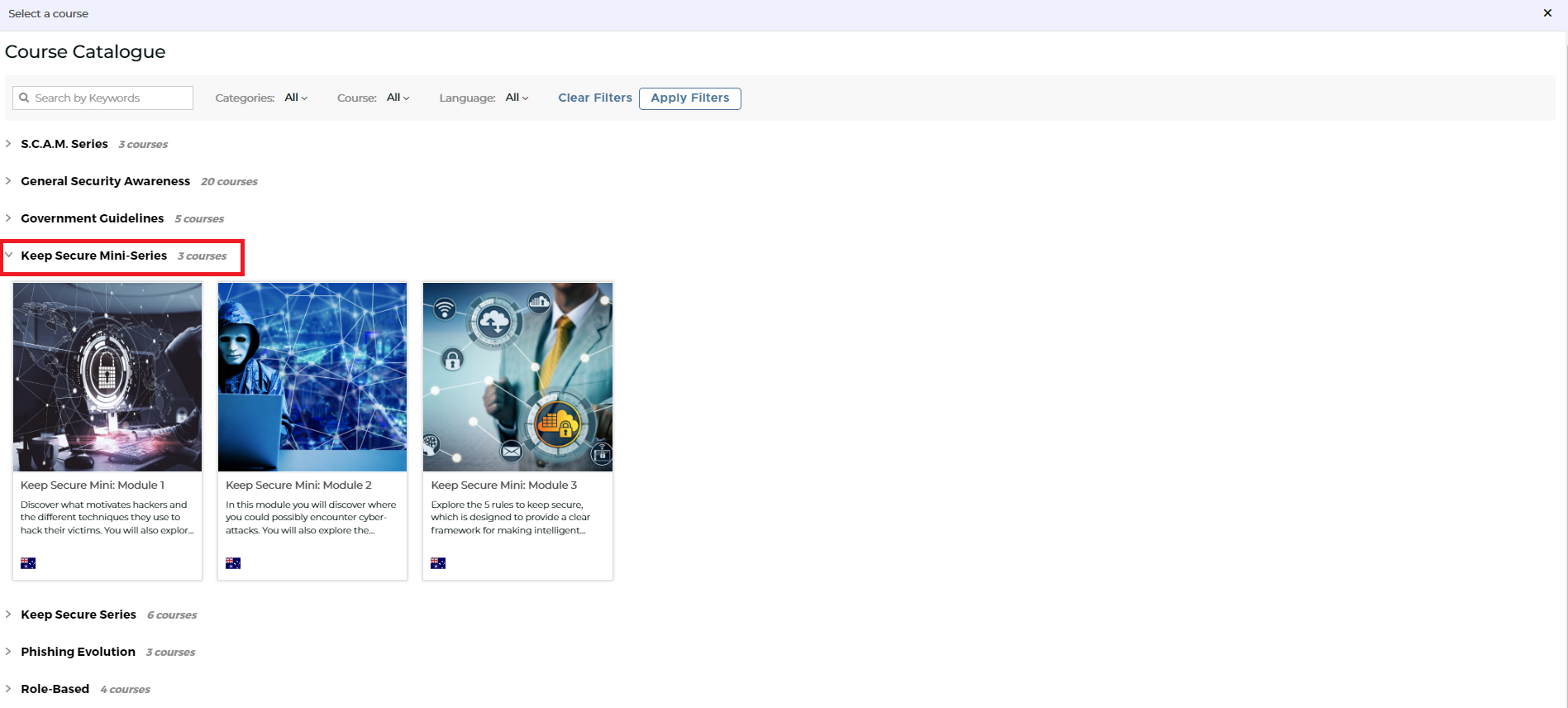Image resolution: width=1568 pixels, height=708 pixels.
Task: Open the Categories filter dropdown
Action: tap(296, 98)
